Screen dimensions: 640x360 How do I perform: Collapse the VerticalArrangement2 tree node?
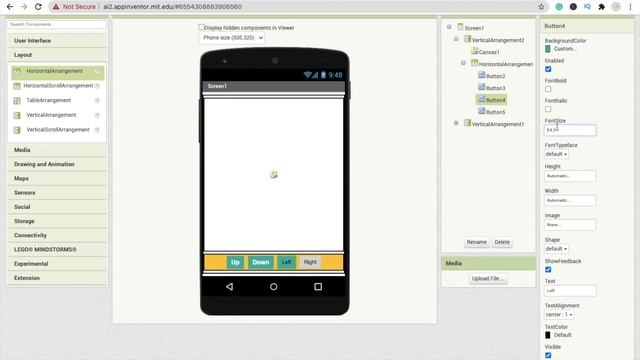(456, 39)
